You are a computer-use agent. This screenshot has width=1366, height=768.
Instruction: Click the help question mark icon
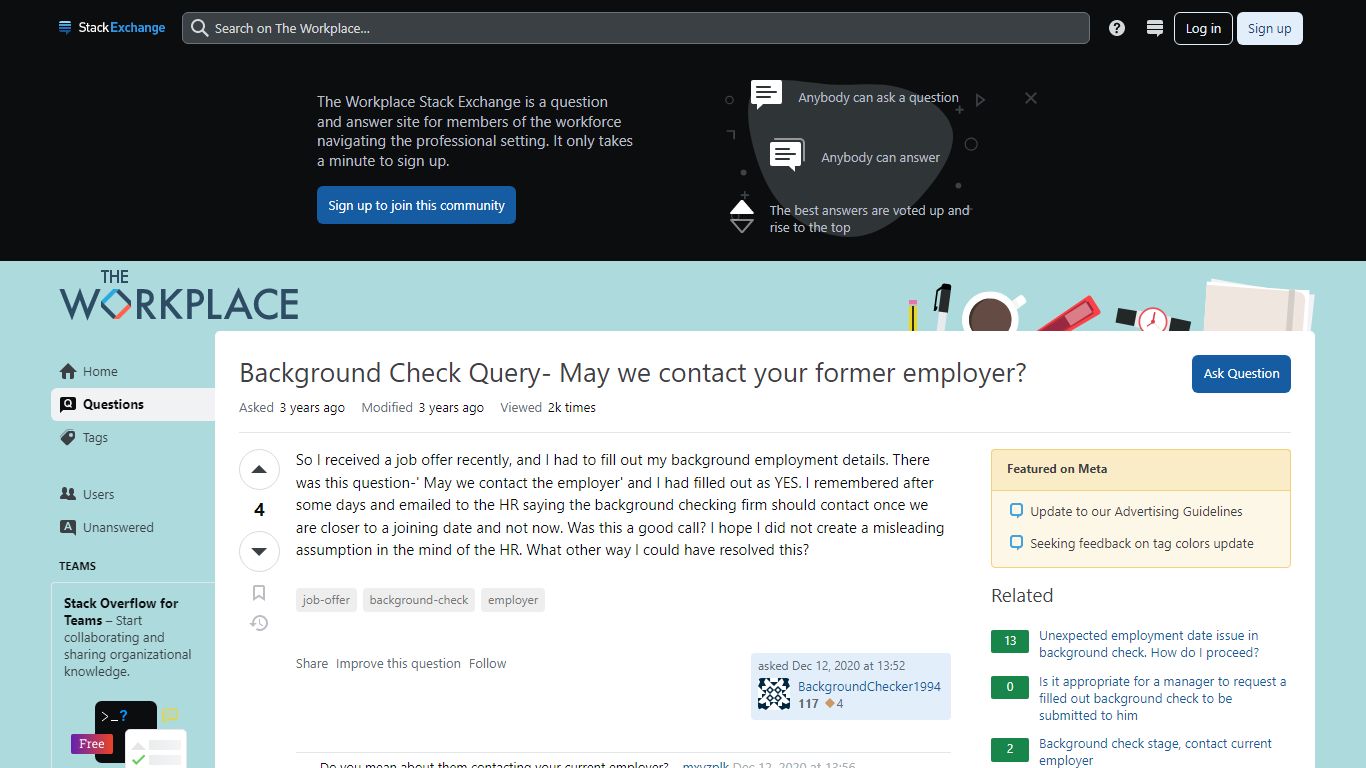[x=1116, y=28]
